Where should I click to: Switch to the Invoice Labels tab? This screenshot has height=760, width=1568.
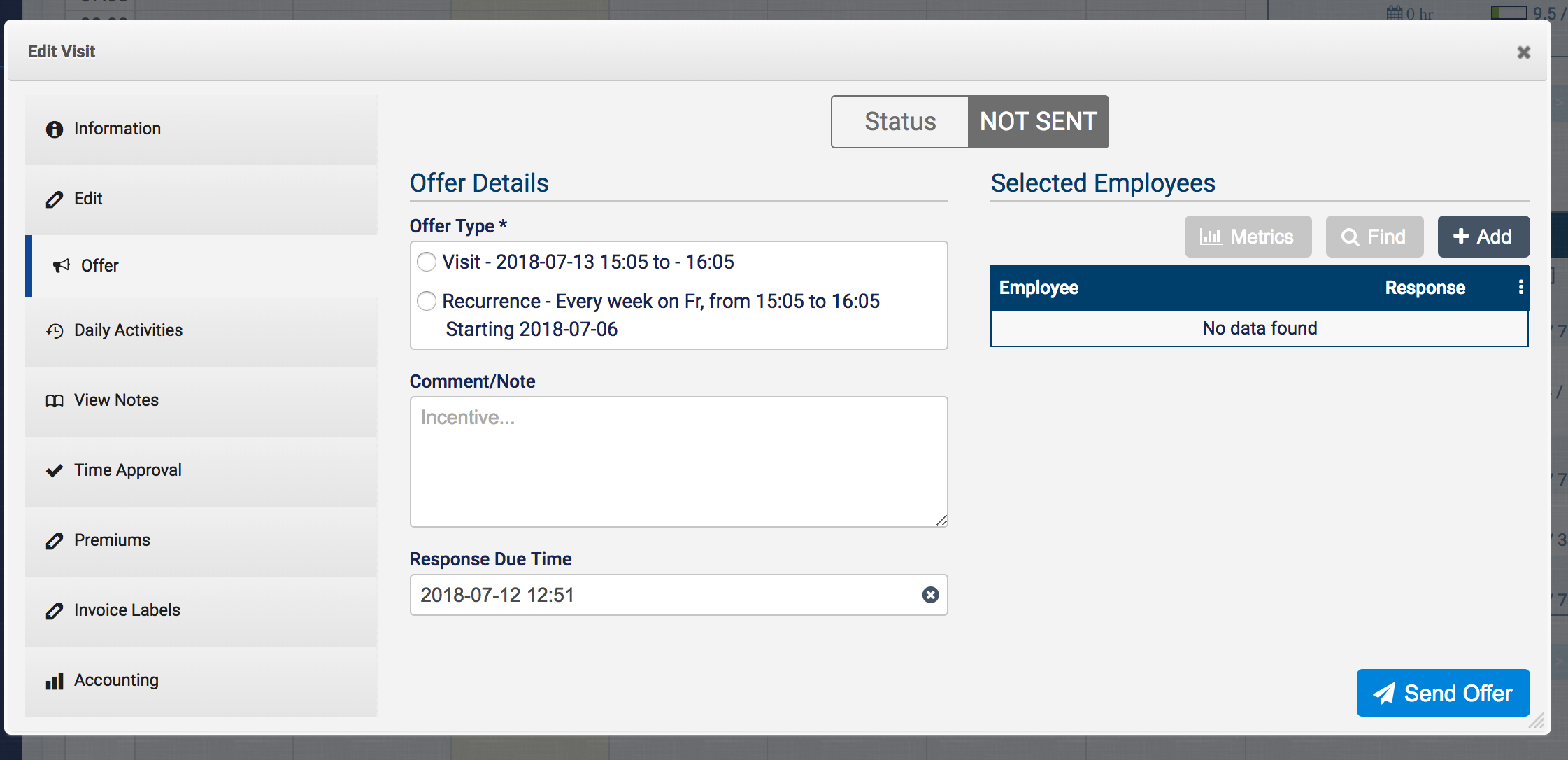point(127,610)
